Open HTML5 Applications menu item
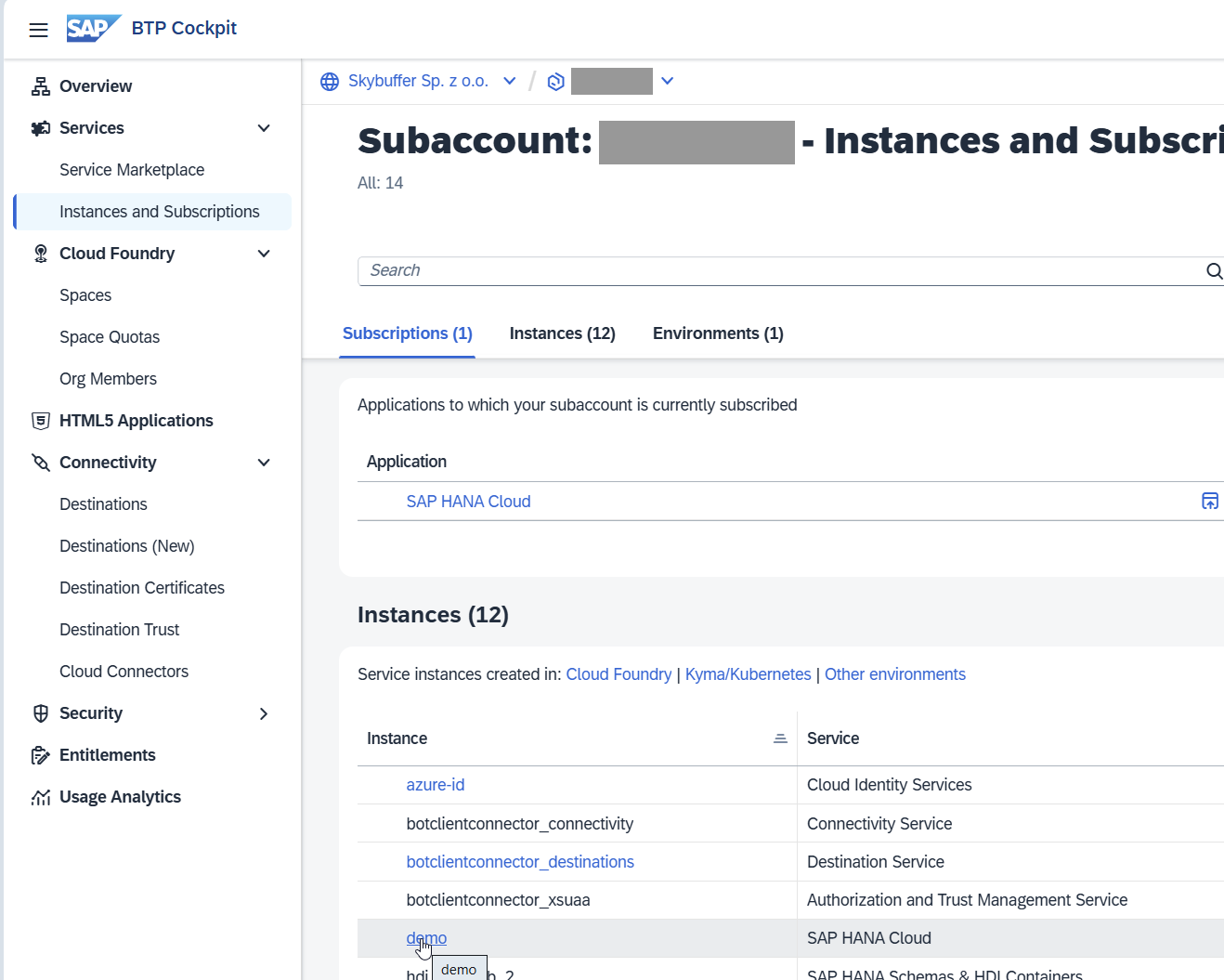This screenshot has width=1224, height=980. [137, 421]
